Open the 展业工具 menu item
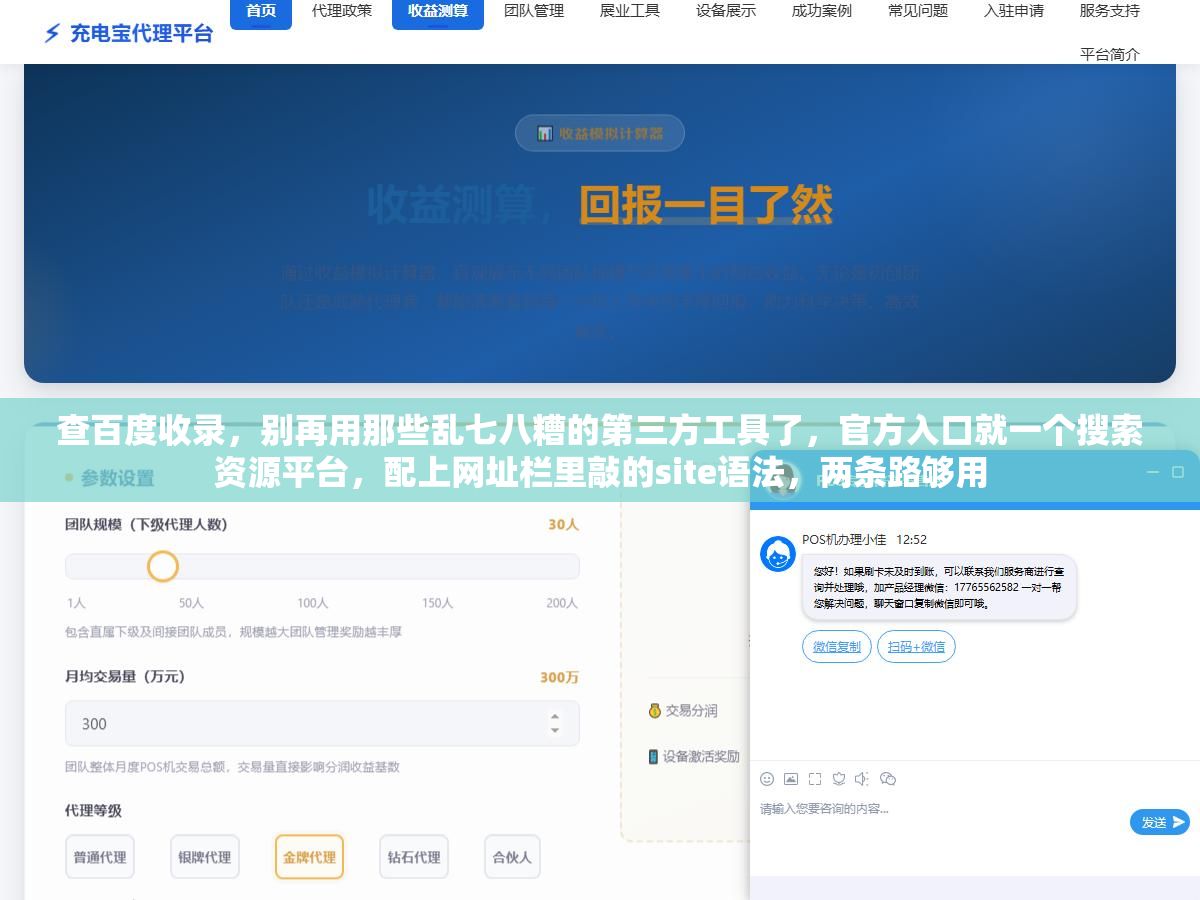The width and height of the screenshot is (1200, 900). coord(630,11)
